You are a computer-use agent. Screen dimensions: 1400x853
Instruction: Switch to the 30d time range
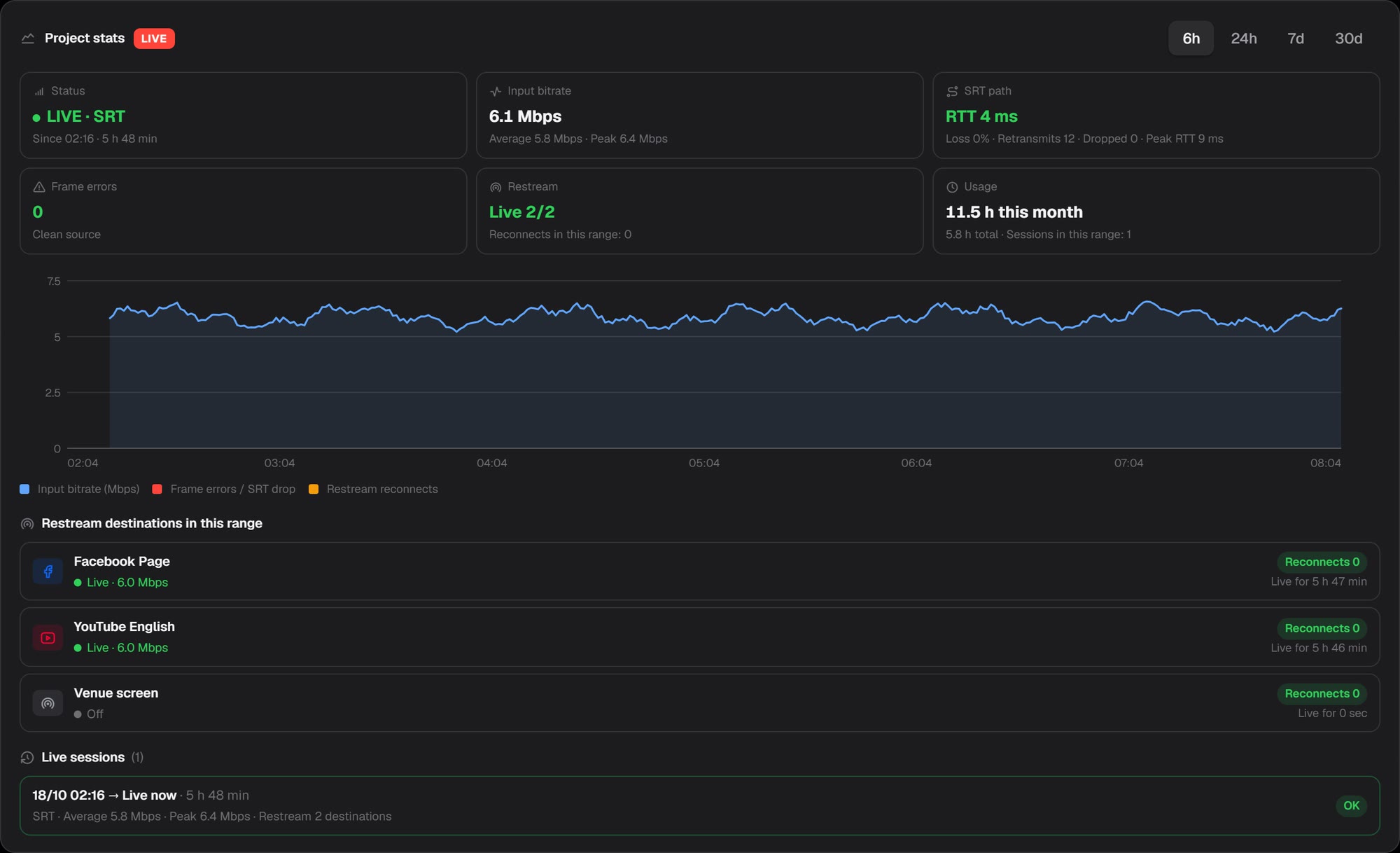(1348, 39)
